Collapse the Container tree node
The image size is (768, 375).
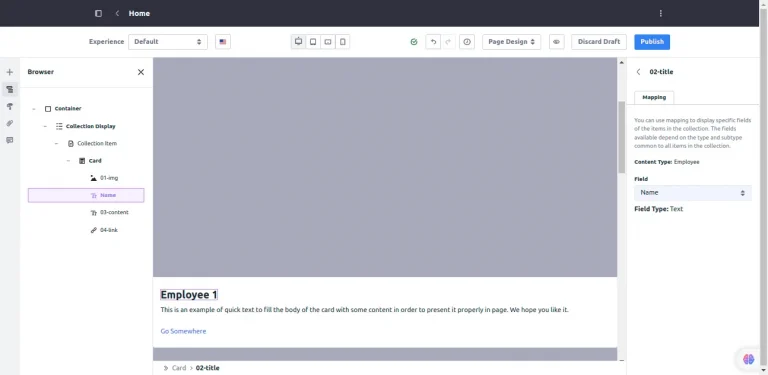(34, 109)
